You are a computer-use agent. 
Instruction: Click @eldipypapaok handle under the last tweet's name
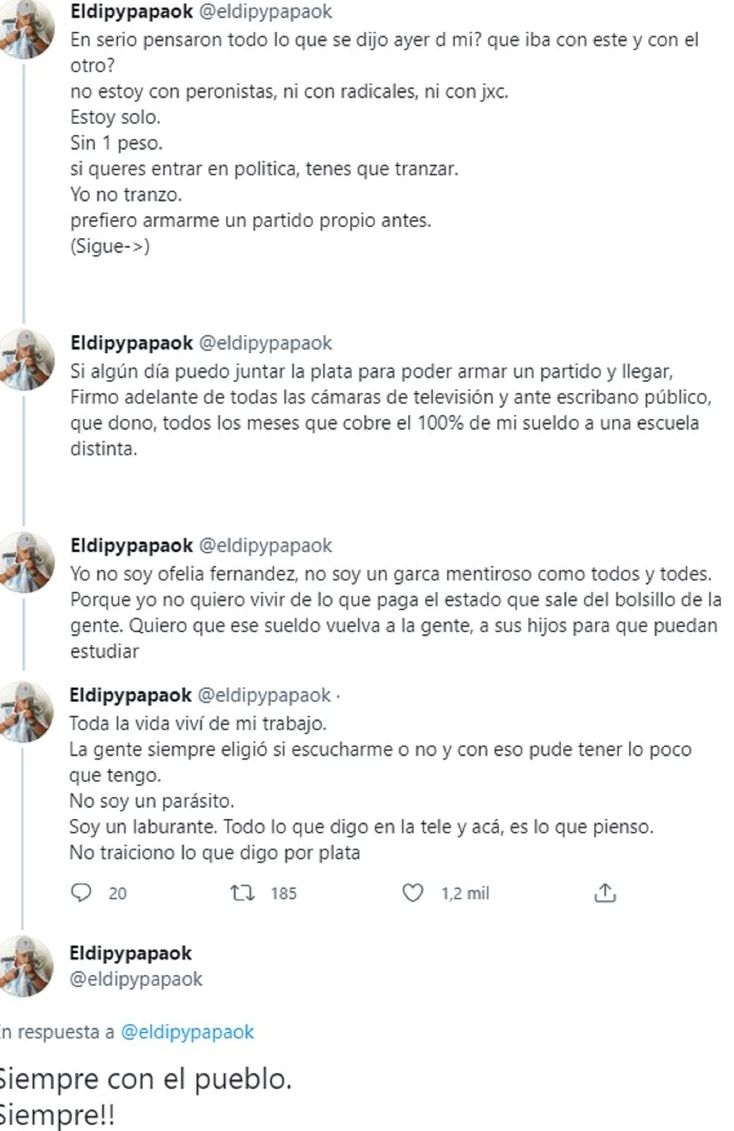click(136, 979)
